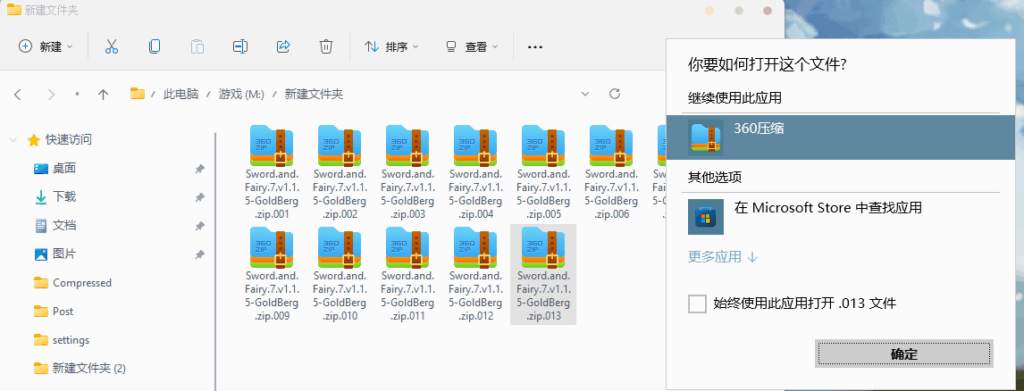This screenshot has width=1024, height=391.
Task: Select the file ending in .zip.012
Action: pos(475,274)
